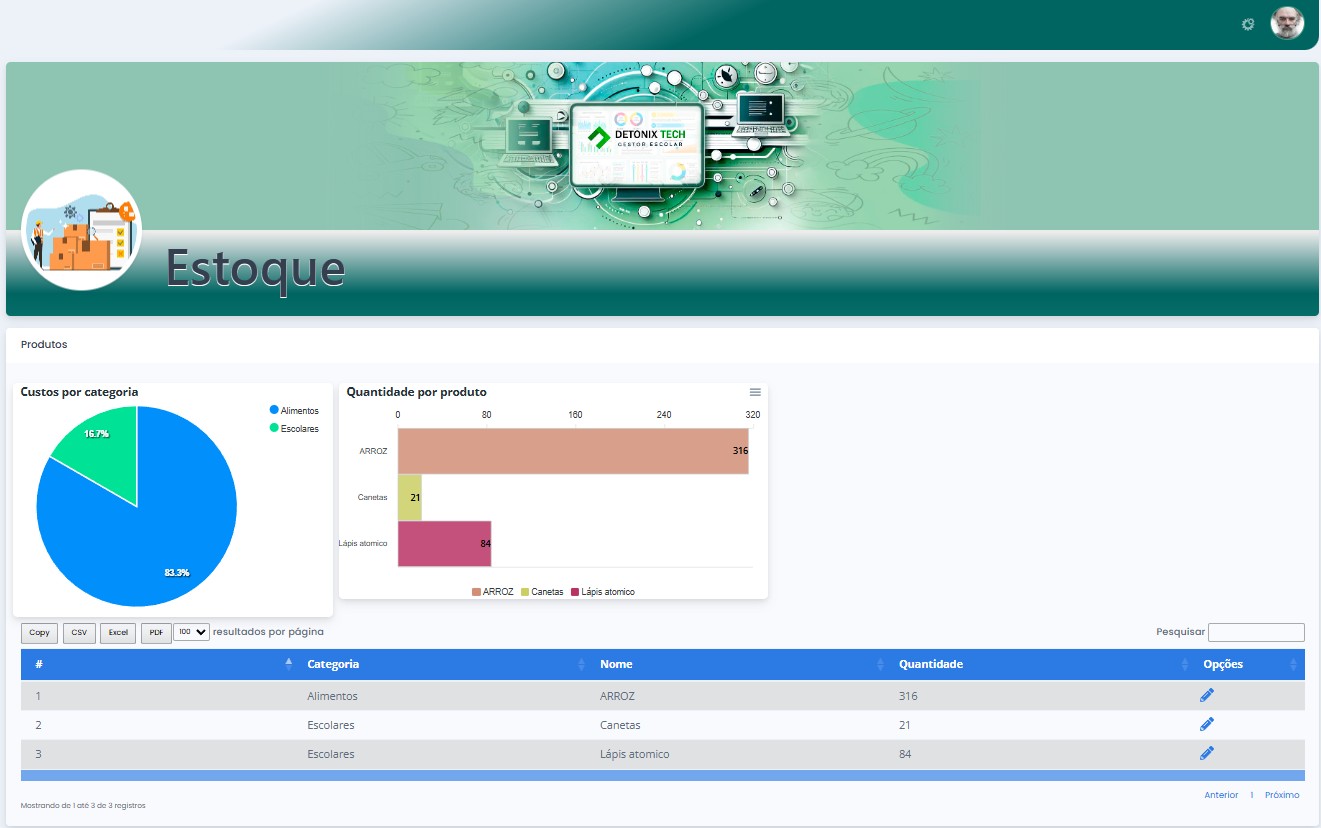
Task: Click the Detonix Tech banner image
Action: coord(662,146)
